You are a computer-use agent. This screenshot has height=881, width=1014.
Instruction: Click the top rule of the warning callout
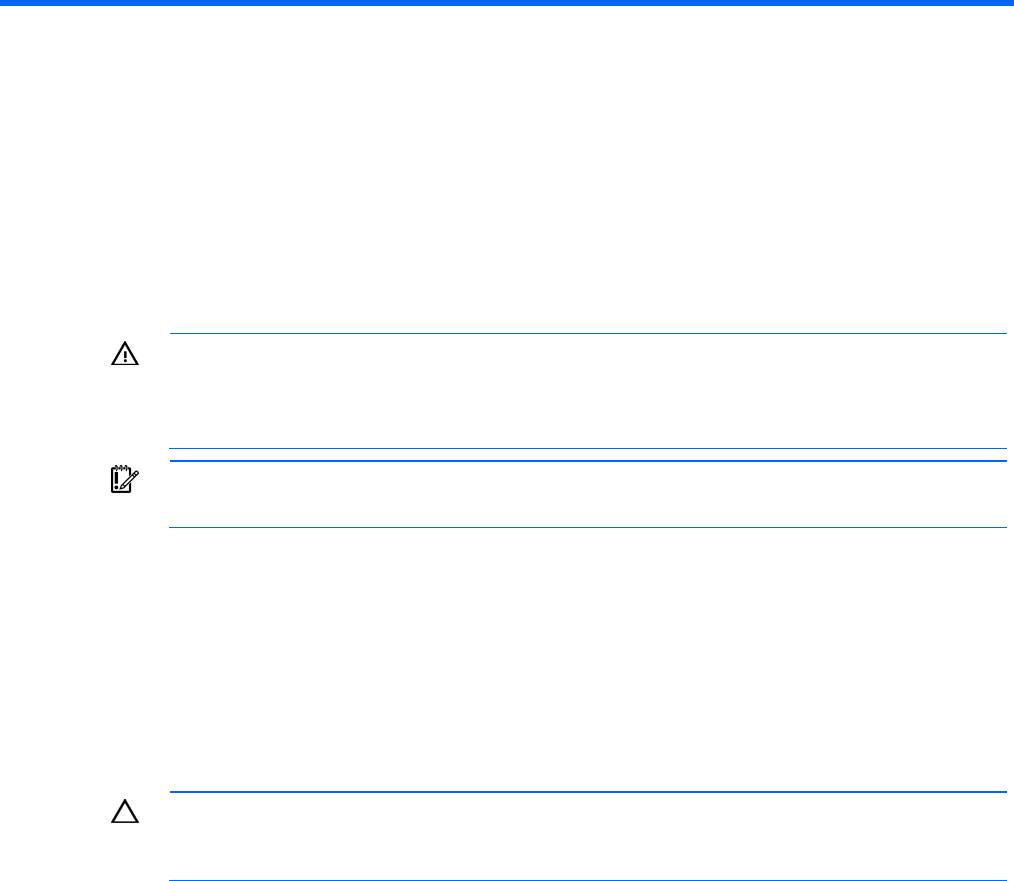pyautogui.click(x=588, y=334)
